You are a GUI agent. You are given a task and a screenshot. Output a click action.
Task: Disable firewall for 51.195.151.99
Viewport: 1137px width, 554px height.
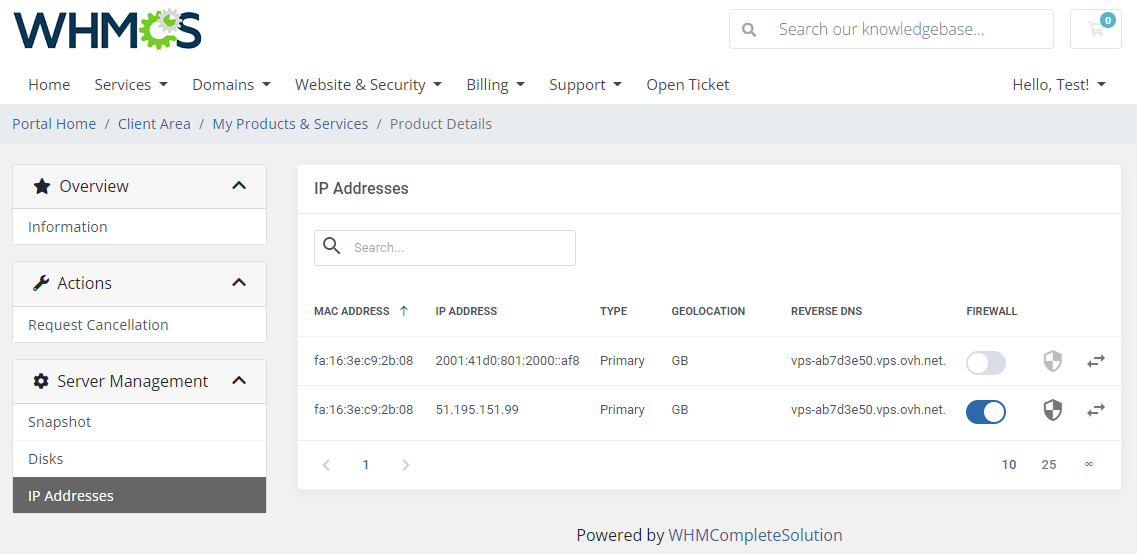point(985,411)
